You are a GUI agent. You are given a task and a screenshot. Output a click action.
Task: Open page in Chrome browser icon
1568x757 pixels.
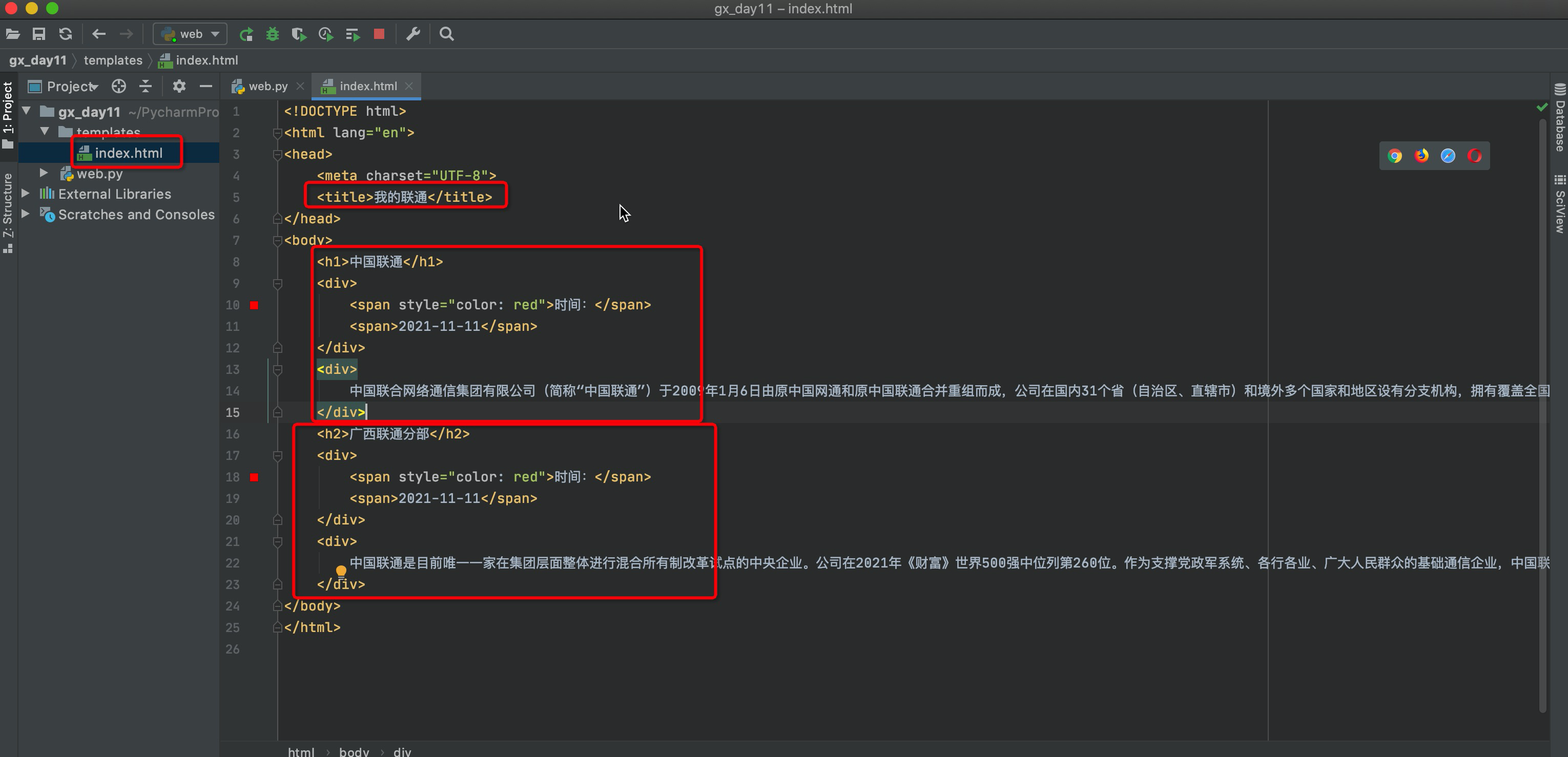point(1394,156)
